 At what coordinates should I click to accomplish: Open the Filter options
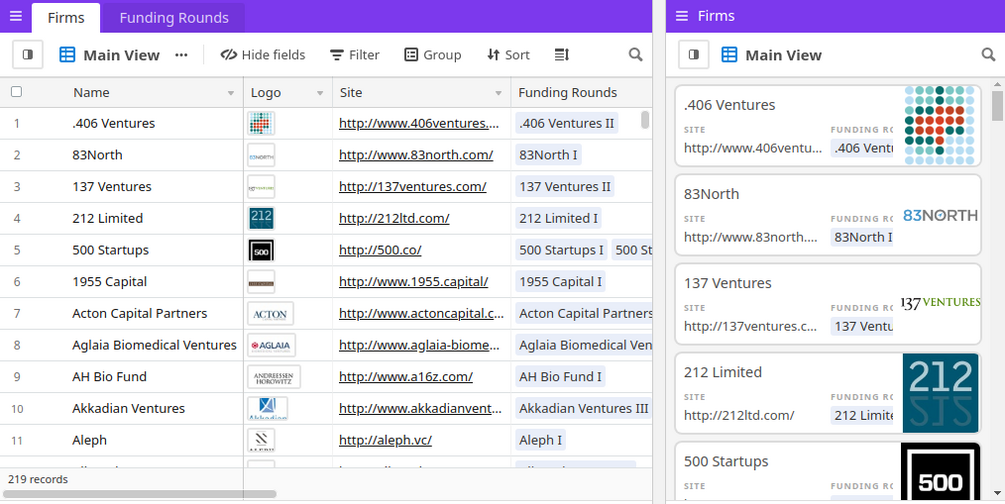point(354,55)
